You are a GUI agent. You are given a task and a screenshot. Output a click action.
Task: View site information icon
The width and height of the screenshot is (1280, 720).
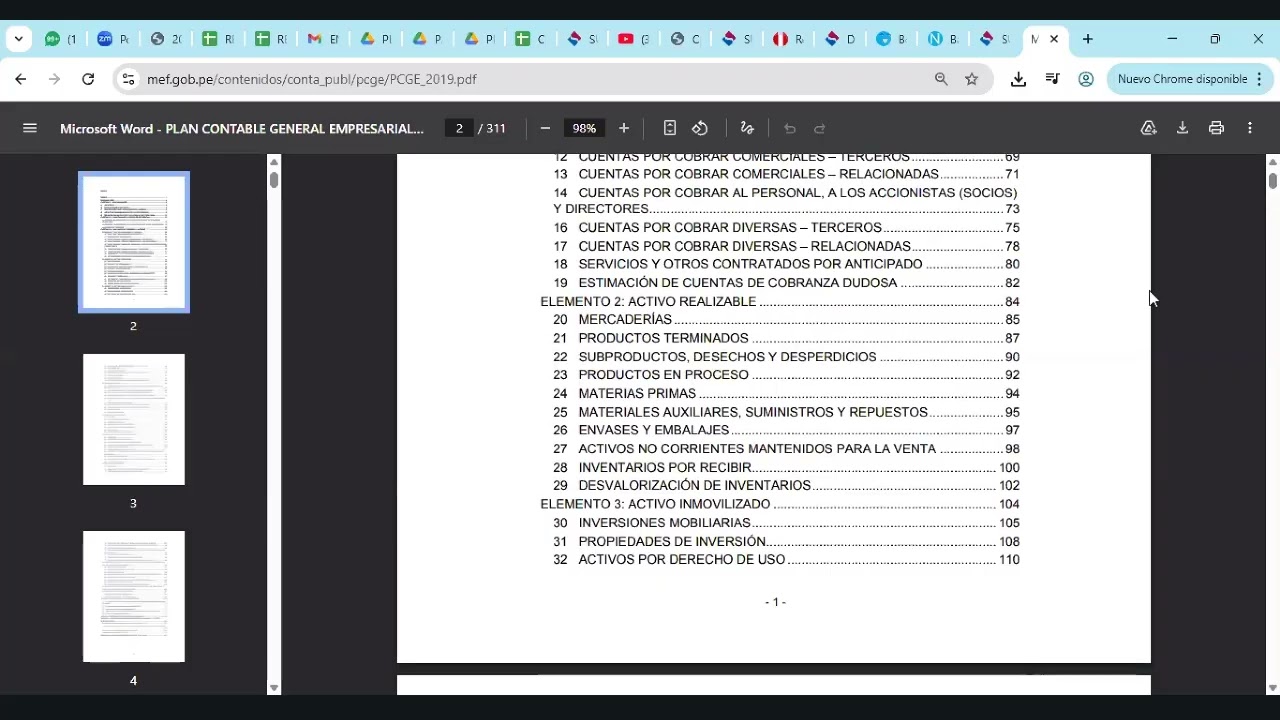(x=127, y=79)
